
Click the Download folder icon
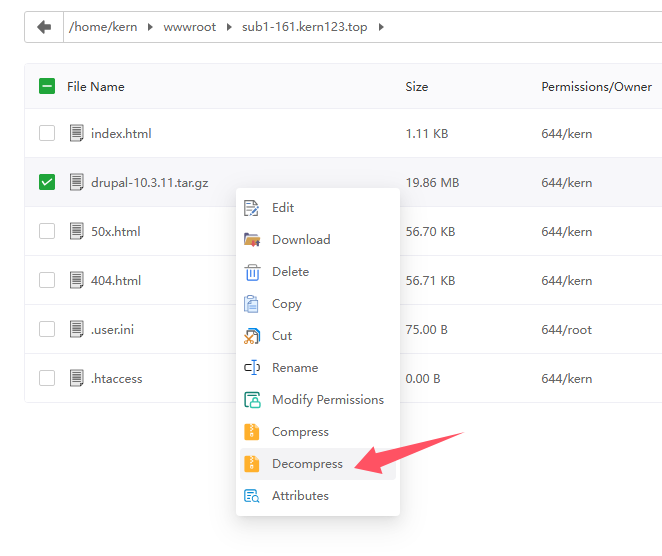252,240
